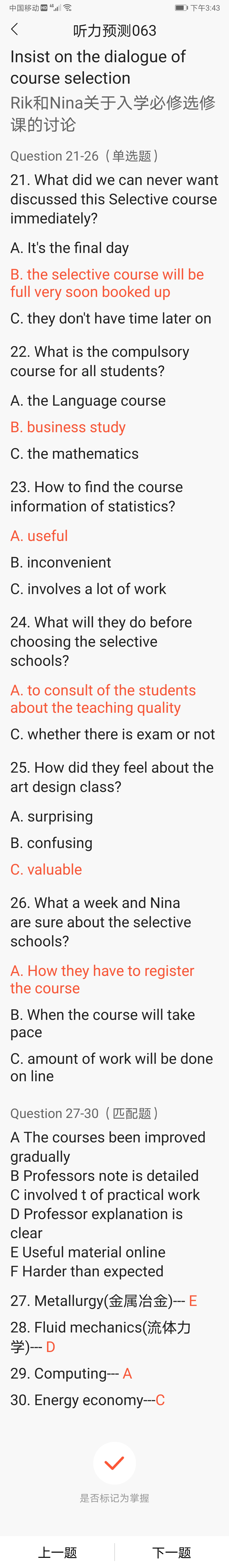Tap the back arrow icon
229x1568 pixels.
pyautogui.click(x=15, y=29)
